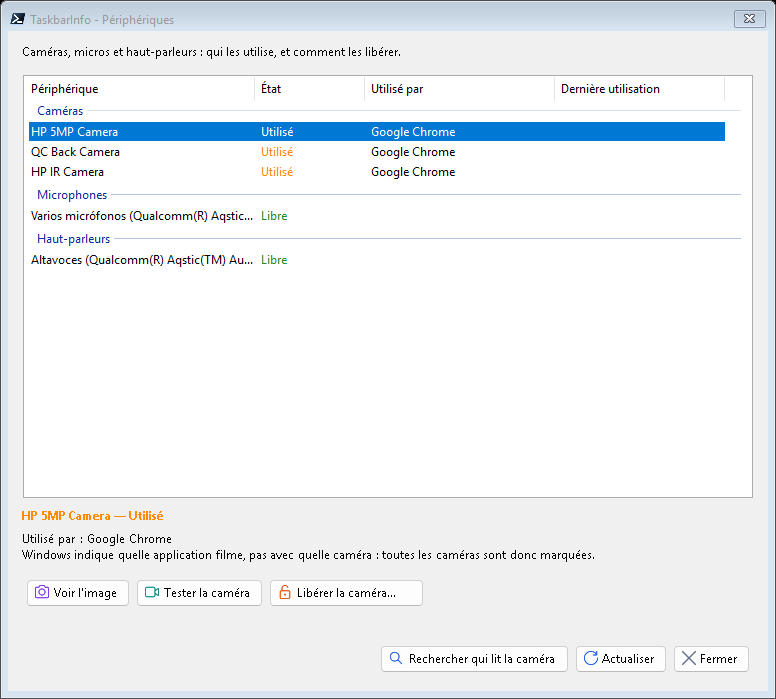Click the Utilisé par column header
The image size is (776, 699).
point(459,89)
